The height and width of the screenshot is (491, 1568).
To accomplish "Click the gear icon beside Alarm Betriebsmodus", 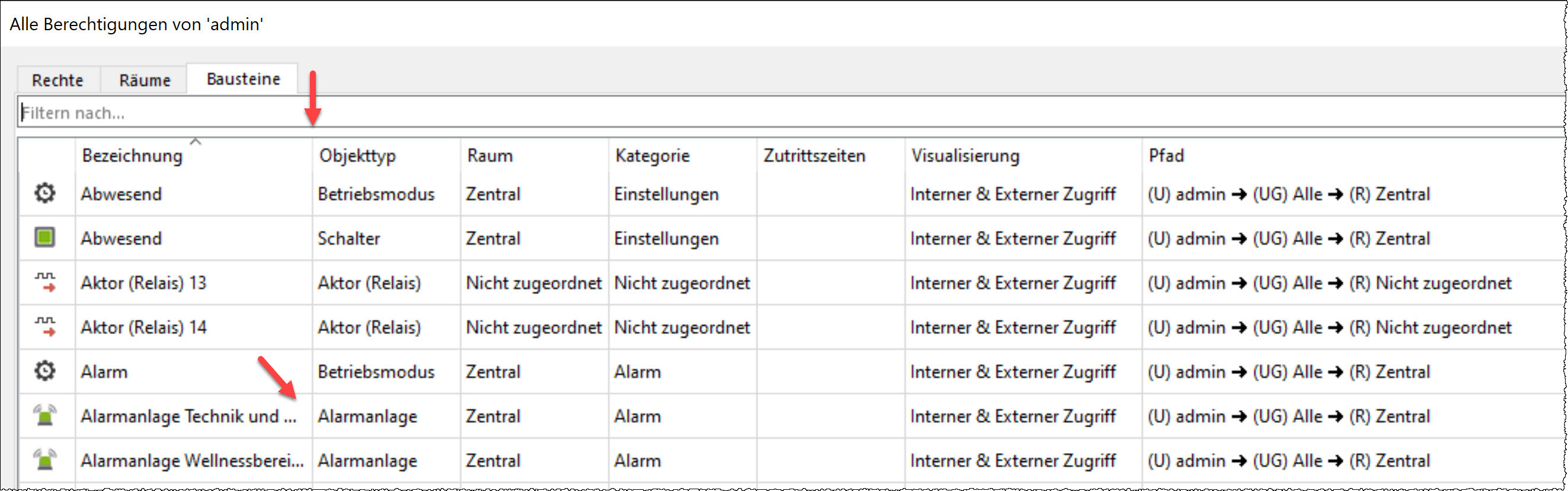I will [44, 371].
